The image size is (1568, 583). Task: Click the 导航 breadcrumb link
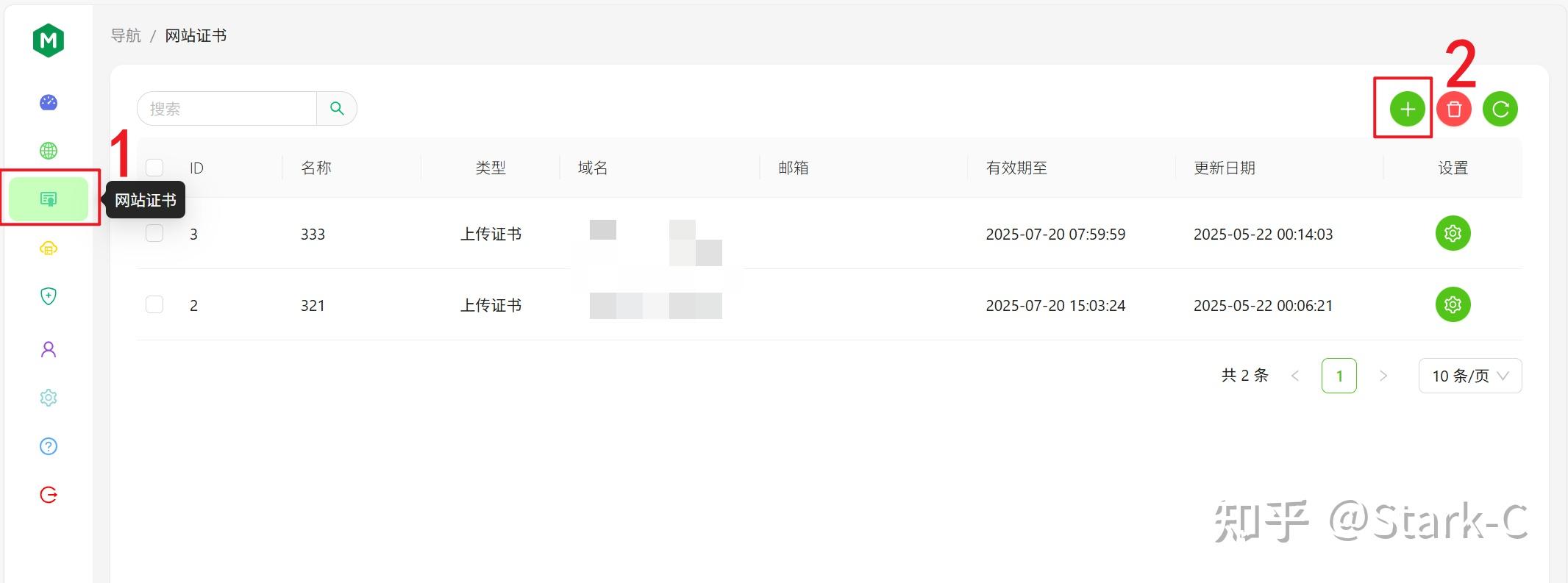coord(126,35)
